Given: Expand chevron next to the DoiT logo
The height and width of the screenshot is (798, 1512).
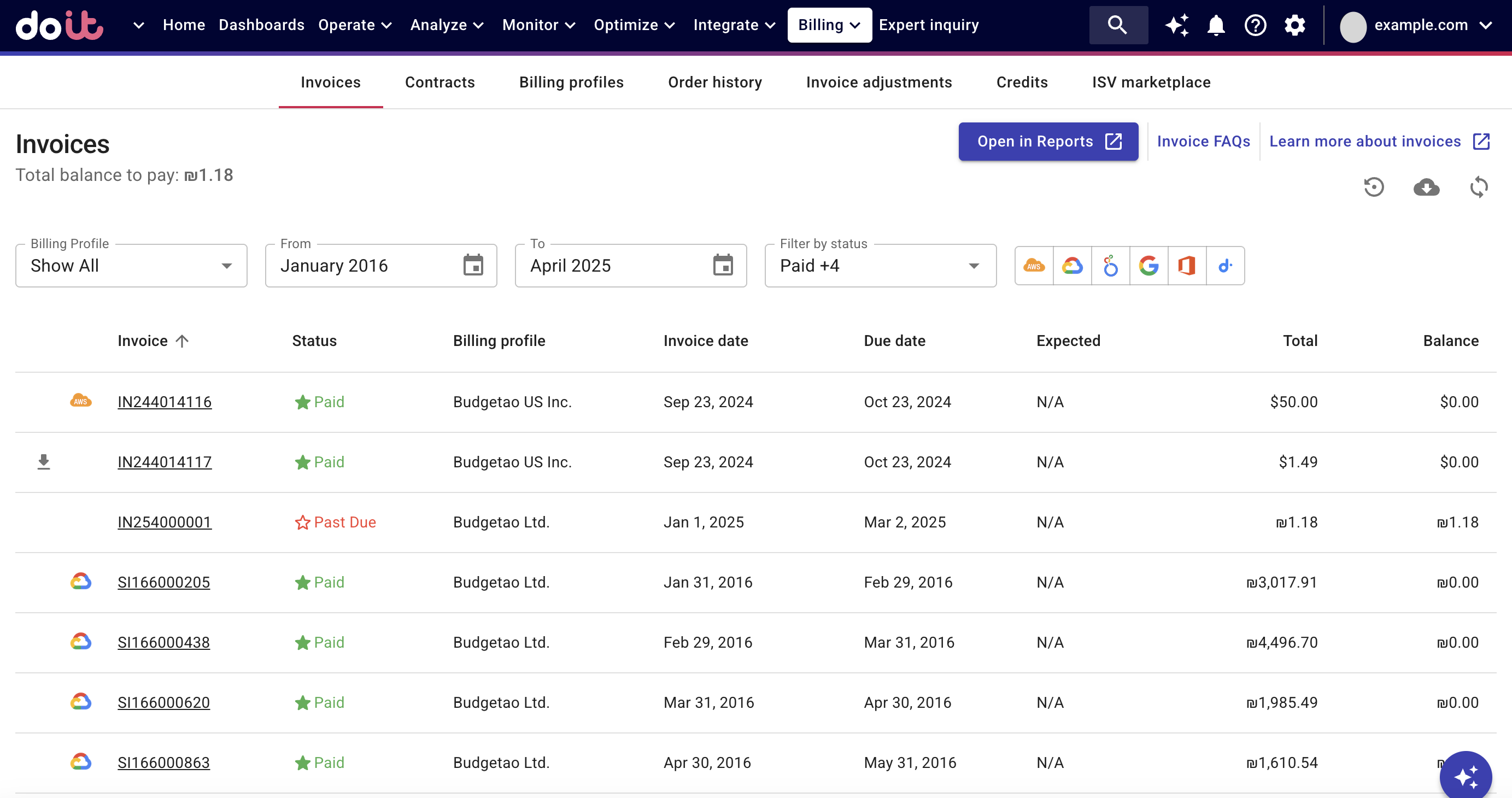Looking at the screenshot, I should pos(138,25).
